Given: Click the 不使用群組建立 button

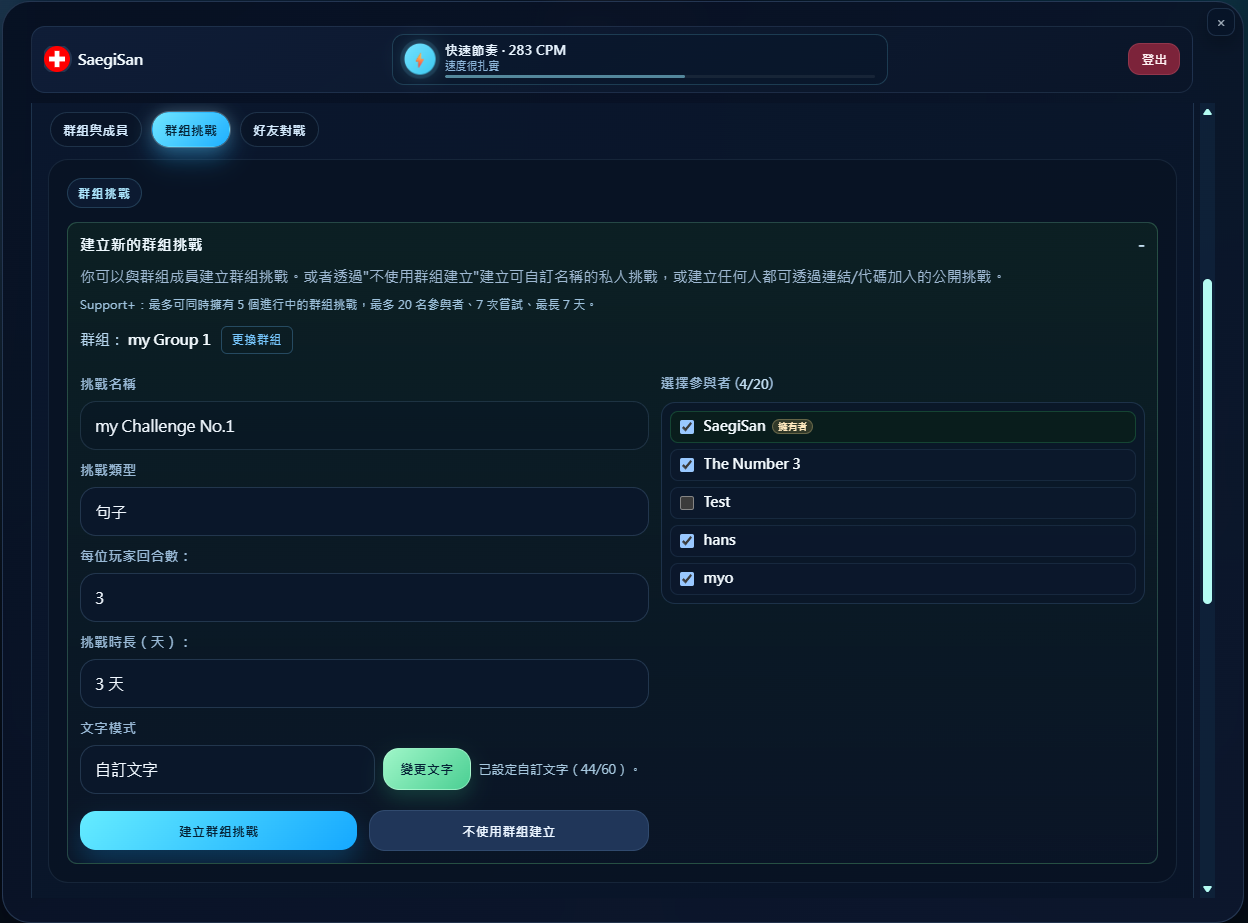Looking at the screenshot, I should point(509,830).
